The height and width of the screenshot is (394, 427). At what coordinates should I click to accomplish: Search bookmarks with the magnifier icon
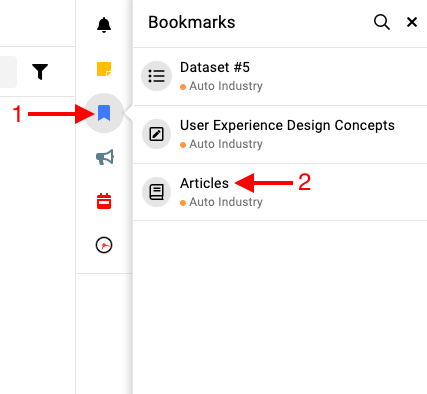(x=382, y=22)
